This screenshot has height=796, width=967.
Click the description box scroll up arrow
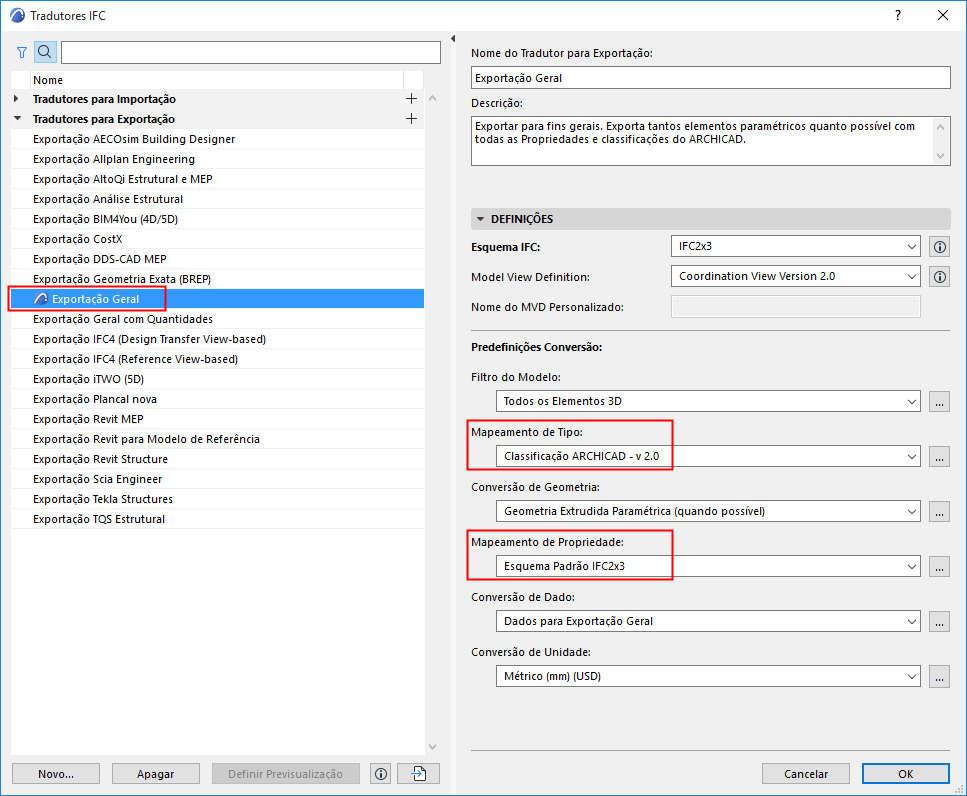[x=940, y=127]
